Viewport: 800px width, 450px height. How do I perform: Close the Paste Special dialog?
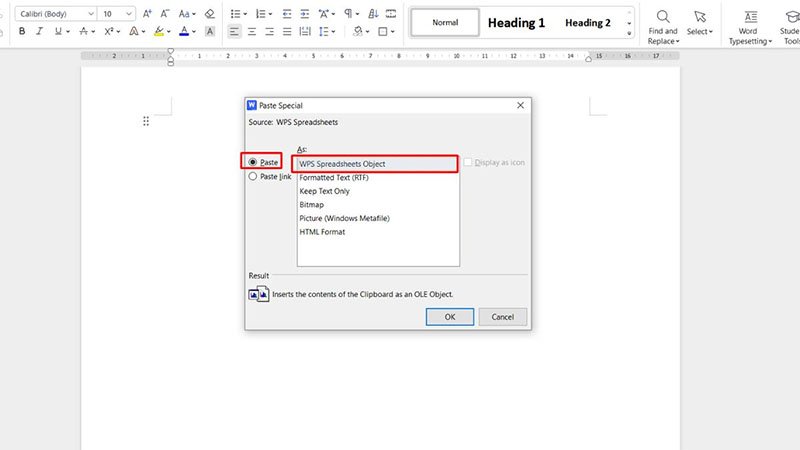pyautogui.click(x=520, y=105)
